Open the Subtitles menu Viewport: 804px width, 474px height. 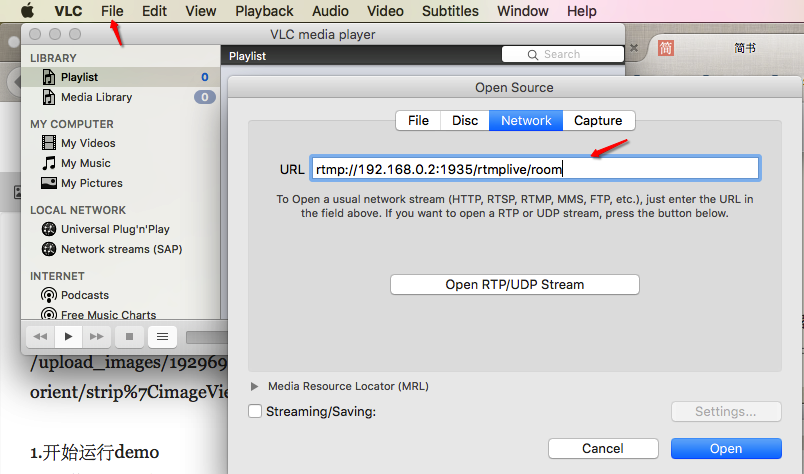point(450,11)
